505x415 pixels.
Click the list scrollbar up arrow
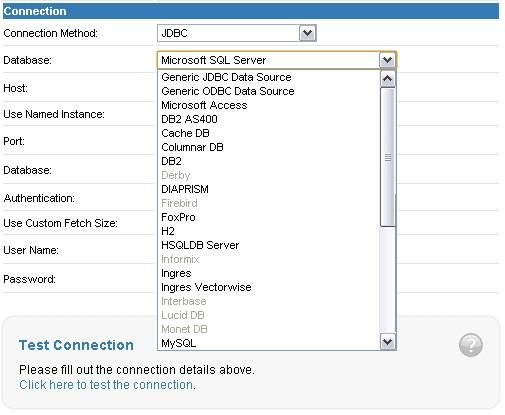387,79
